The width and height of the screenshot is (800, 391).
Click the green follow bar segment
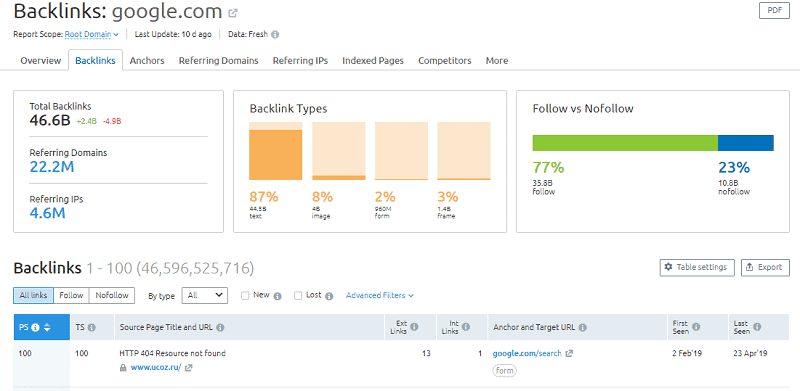(625, 143)
